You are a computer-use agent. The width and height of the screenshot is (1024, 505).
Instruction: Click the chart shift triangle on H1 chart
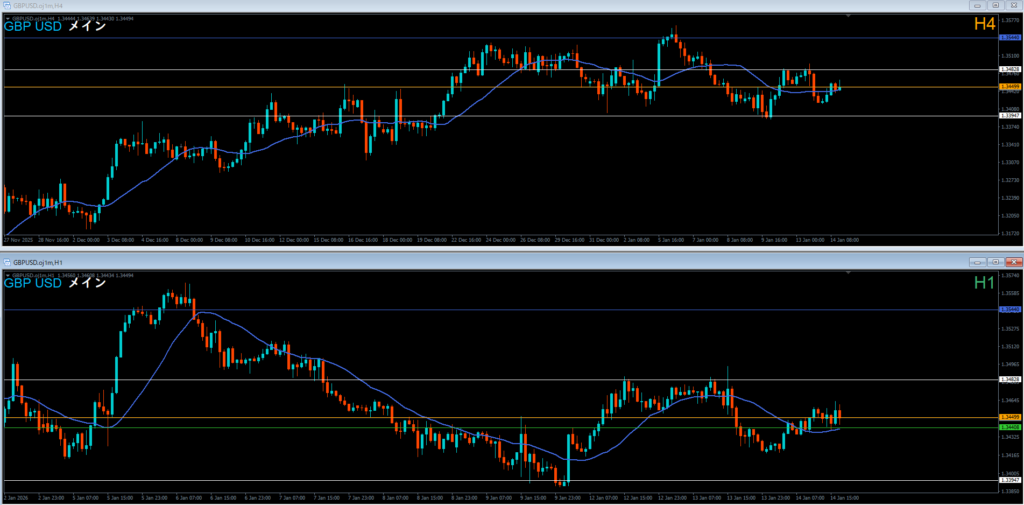(849, 272)
